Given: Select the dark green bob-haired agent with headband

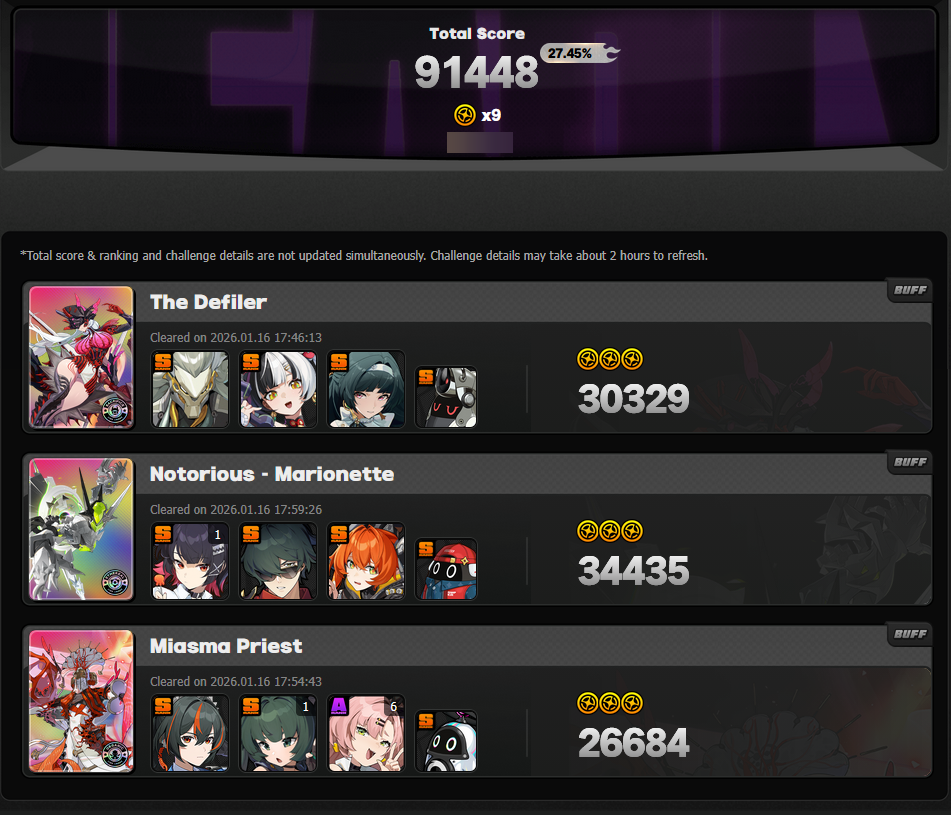Looking at the screenshot, I should 366,389.
